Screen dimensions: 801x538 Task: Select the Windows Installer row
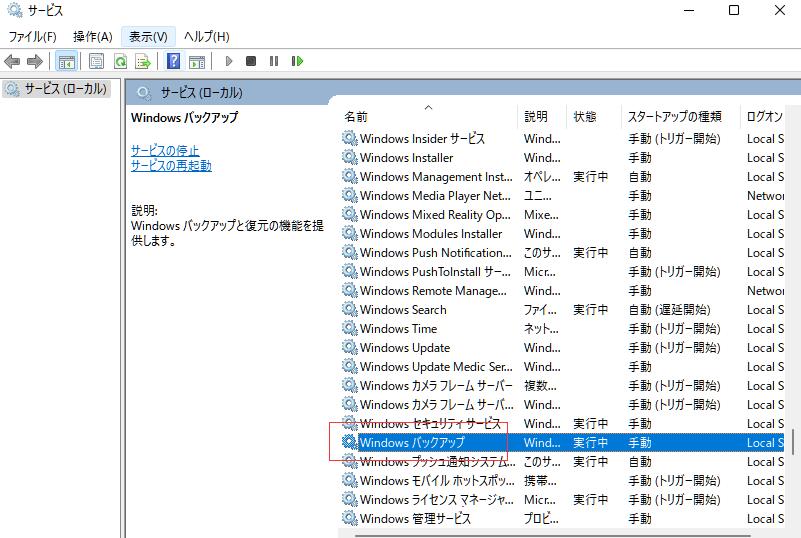click(562, 158)
